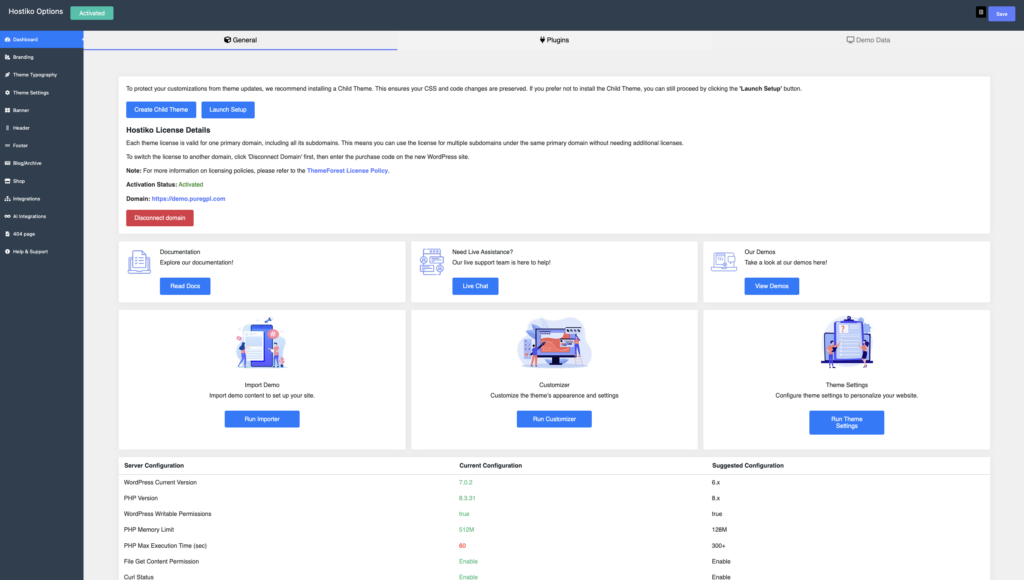Click the WordPress Writable Permissions label
This screenshot has height=580, width=1024.
click(167, 514)
